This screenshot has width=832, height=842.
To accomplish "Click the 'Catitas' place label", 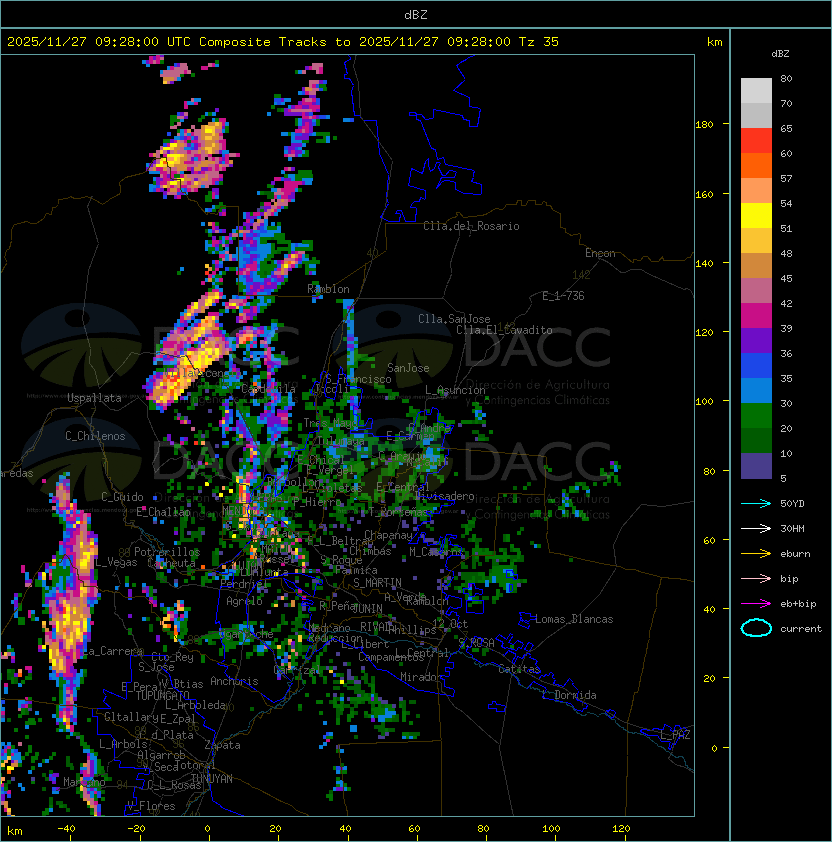I will tap(519, 670).
